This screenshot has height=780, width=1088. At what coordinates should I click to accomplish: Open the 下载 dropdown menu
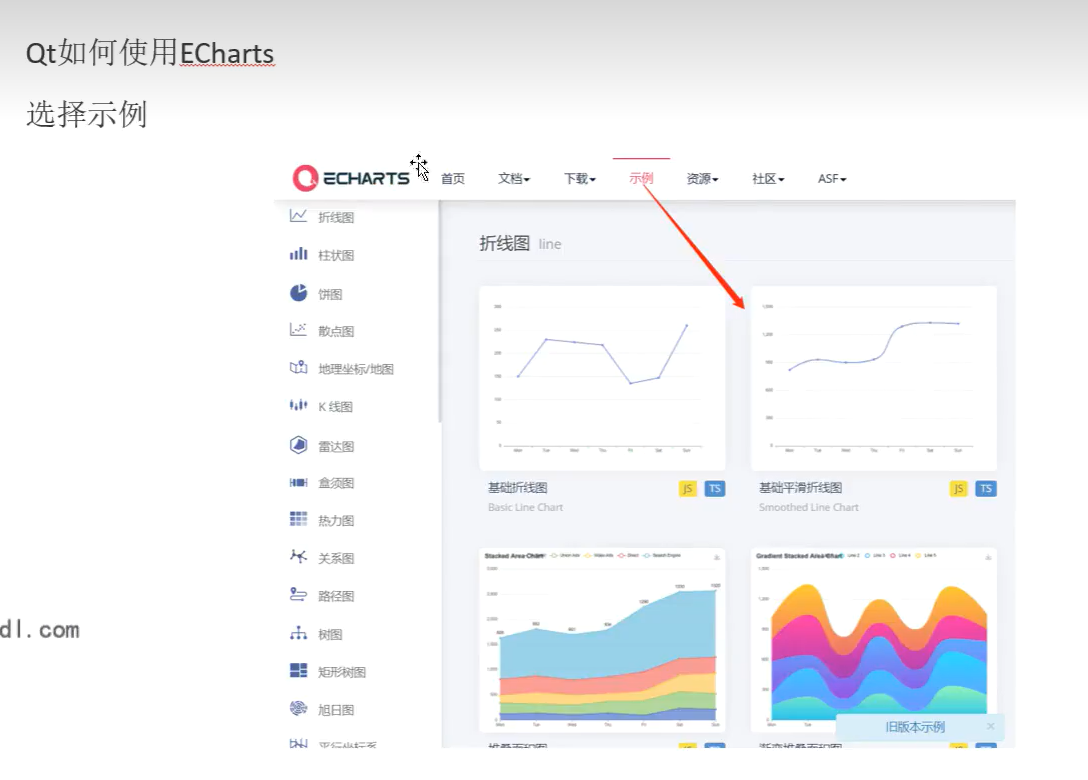point(580,179)
